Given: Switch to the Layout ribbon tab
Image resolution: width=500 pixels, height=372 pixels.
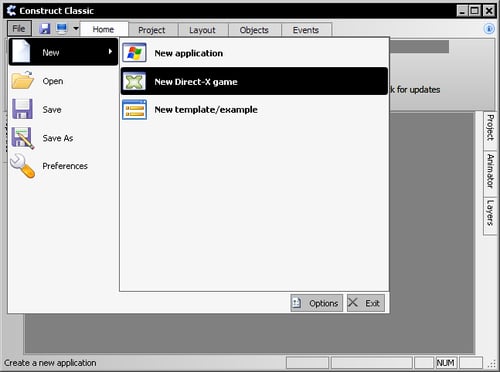Looking at the screenshot, I should coord(202,30).
